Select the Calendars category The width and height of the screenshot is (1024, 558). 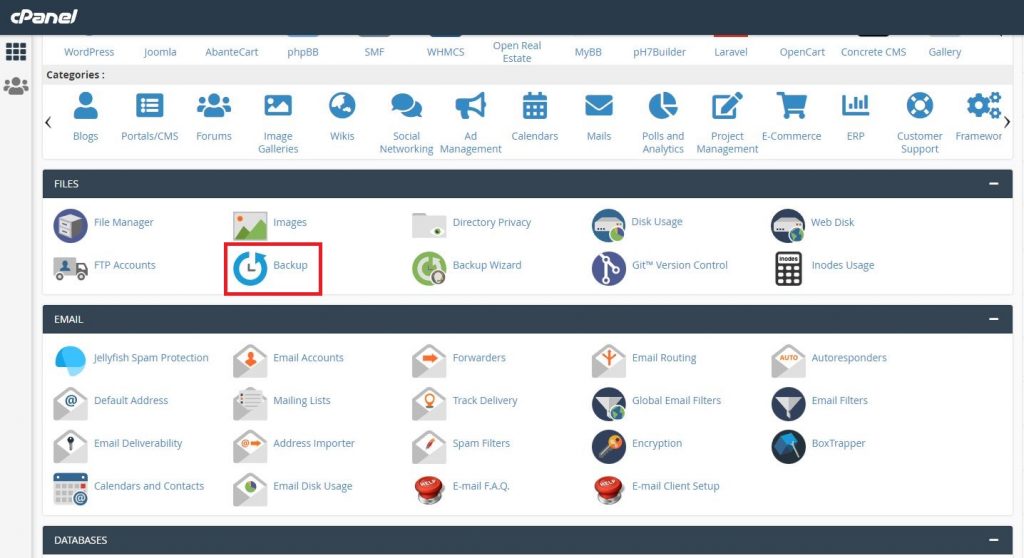(534, 117)
